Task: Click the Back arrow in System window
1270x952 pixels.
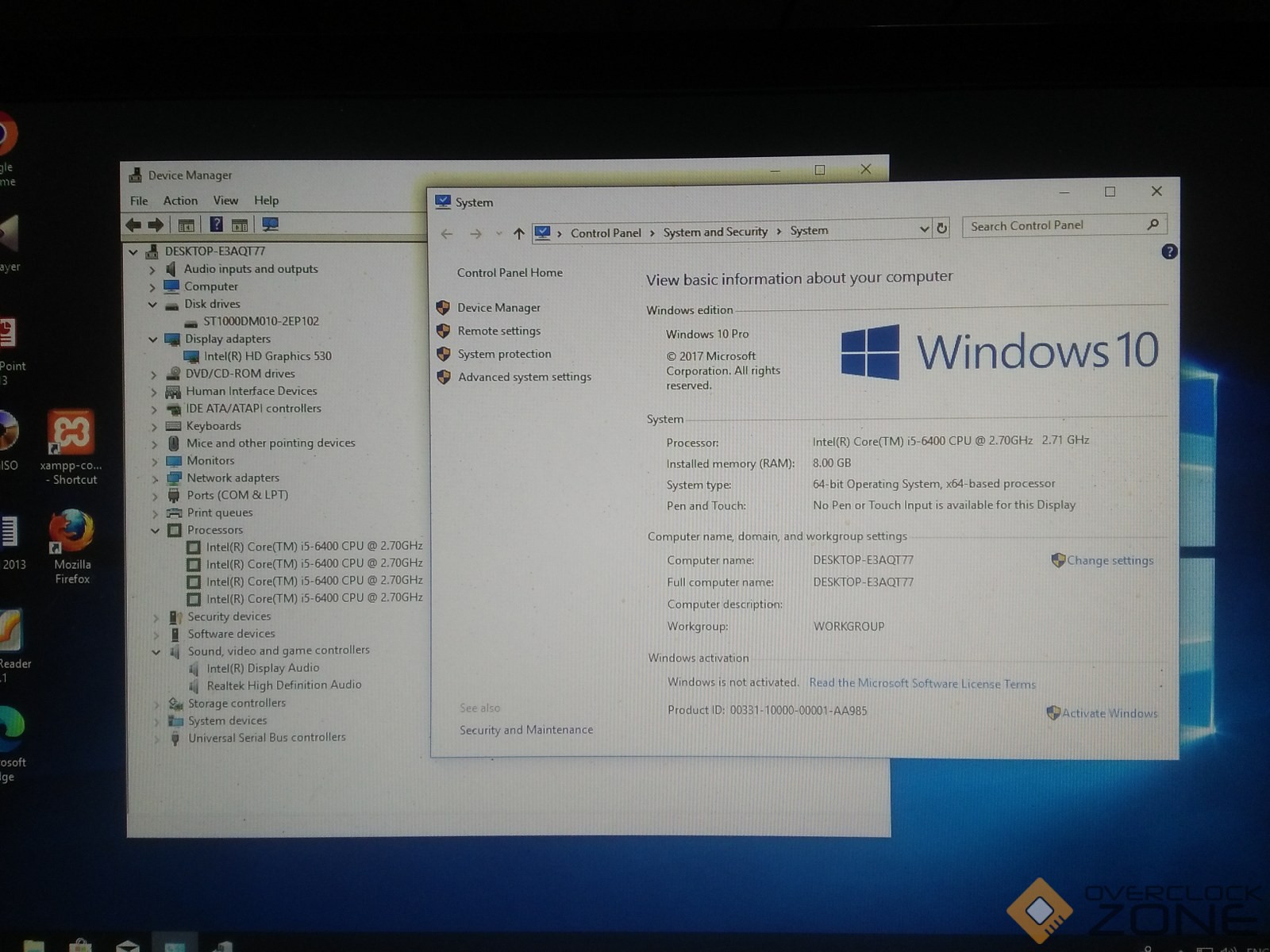Action: [447, 234]
